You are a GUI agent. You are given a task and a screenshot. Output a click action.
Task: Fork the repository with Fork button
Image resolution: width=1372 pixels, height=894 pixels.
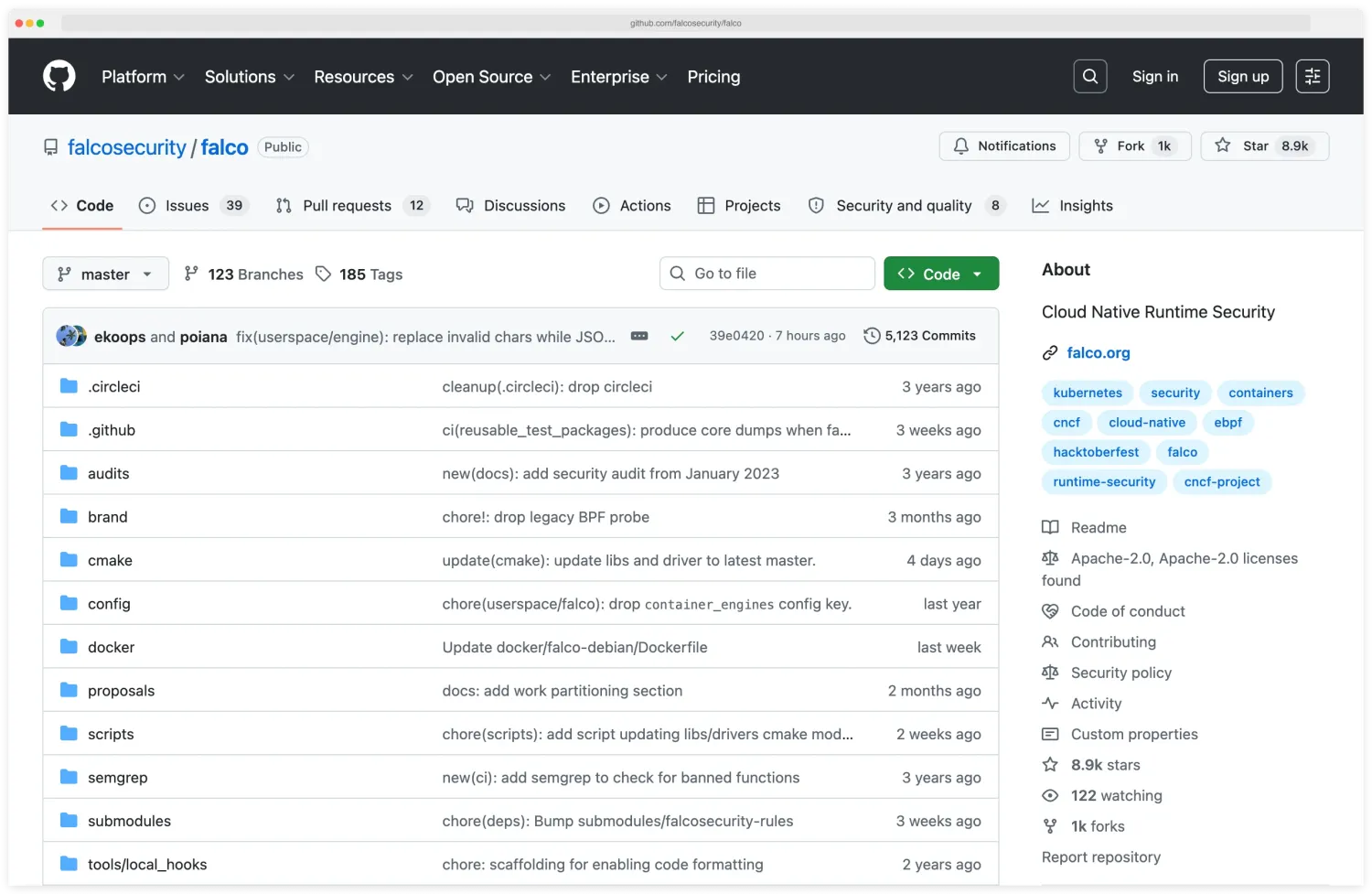[x=1135, y=146]
